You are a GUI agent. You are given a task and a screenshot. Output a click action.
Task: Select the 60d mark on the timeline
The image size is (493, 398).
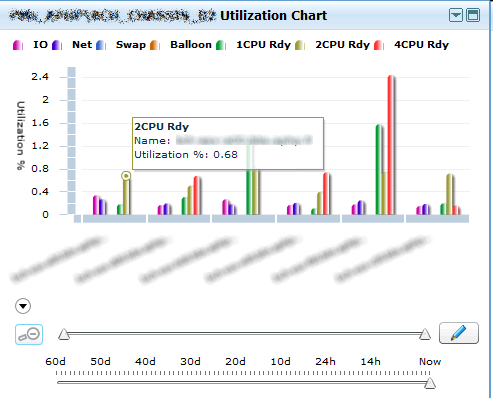55,362
